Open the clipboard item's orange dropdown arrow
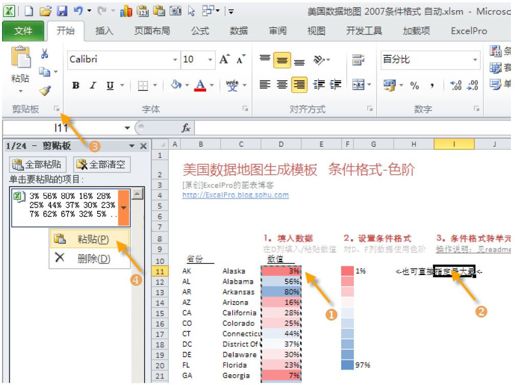The height and width of the screenshot is (385, 515). tap(124, 208)
